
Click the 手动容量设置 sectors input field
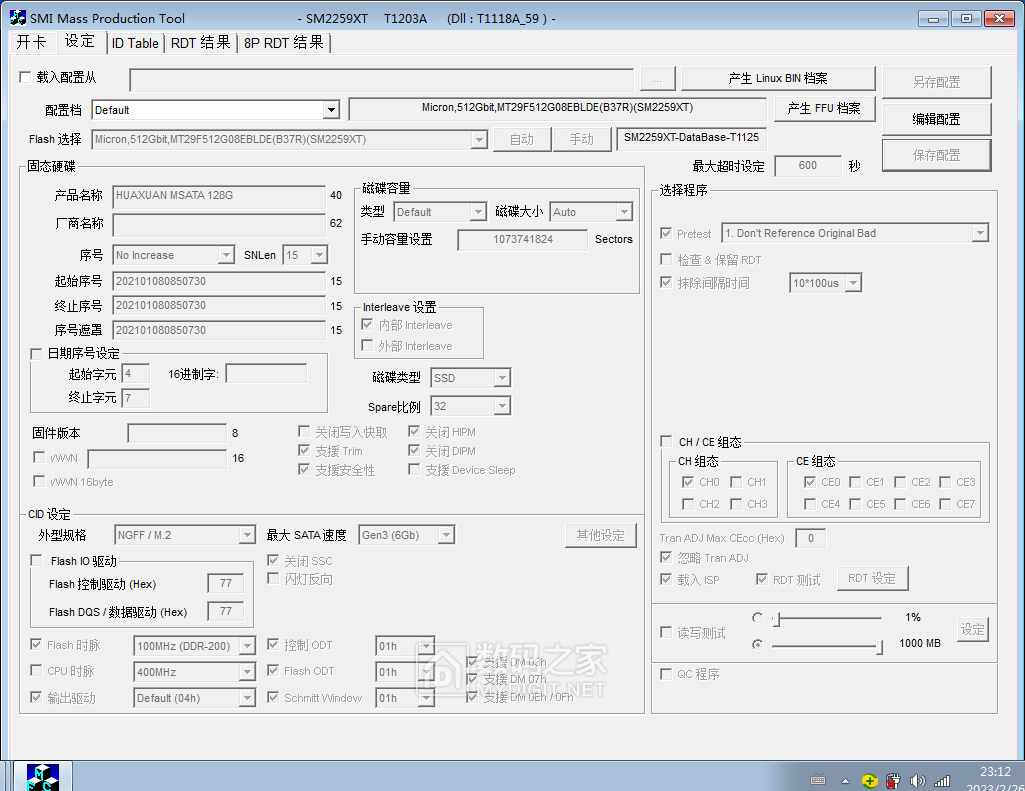click(x=522, y=239)
